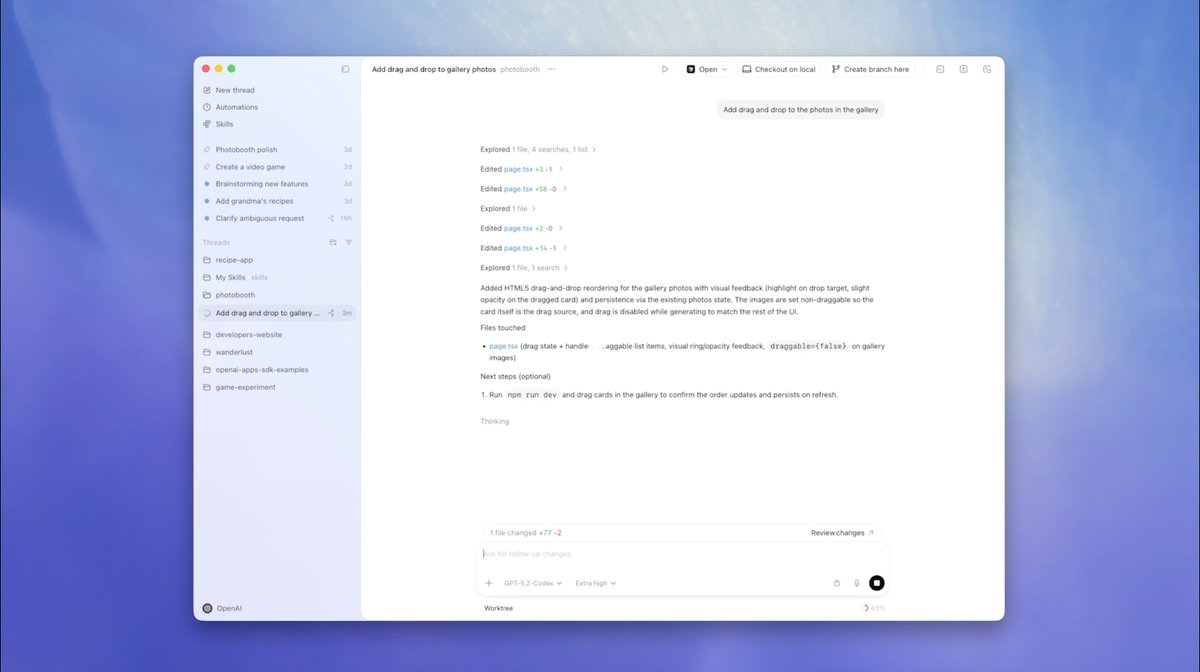Click Create branch here
The height and width of the screenshot is (672, 1200).
(870, 69)
